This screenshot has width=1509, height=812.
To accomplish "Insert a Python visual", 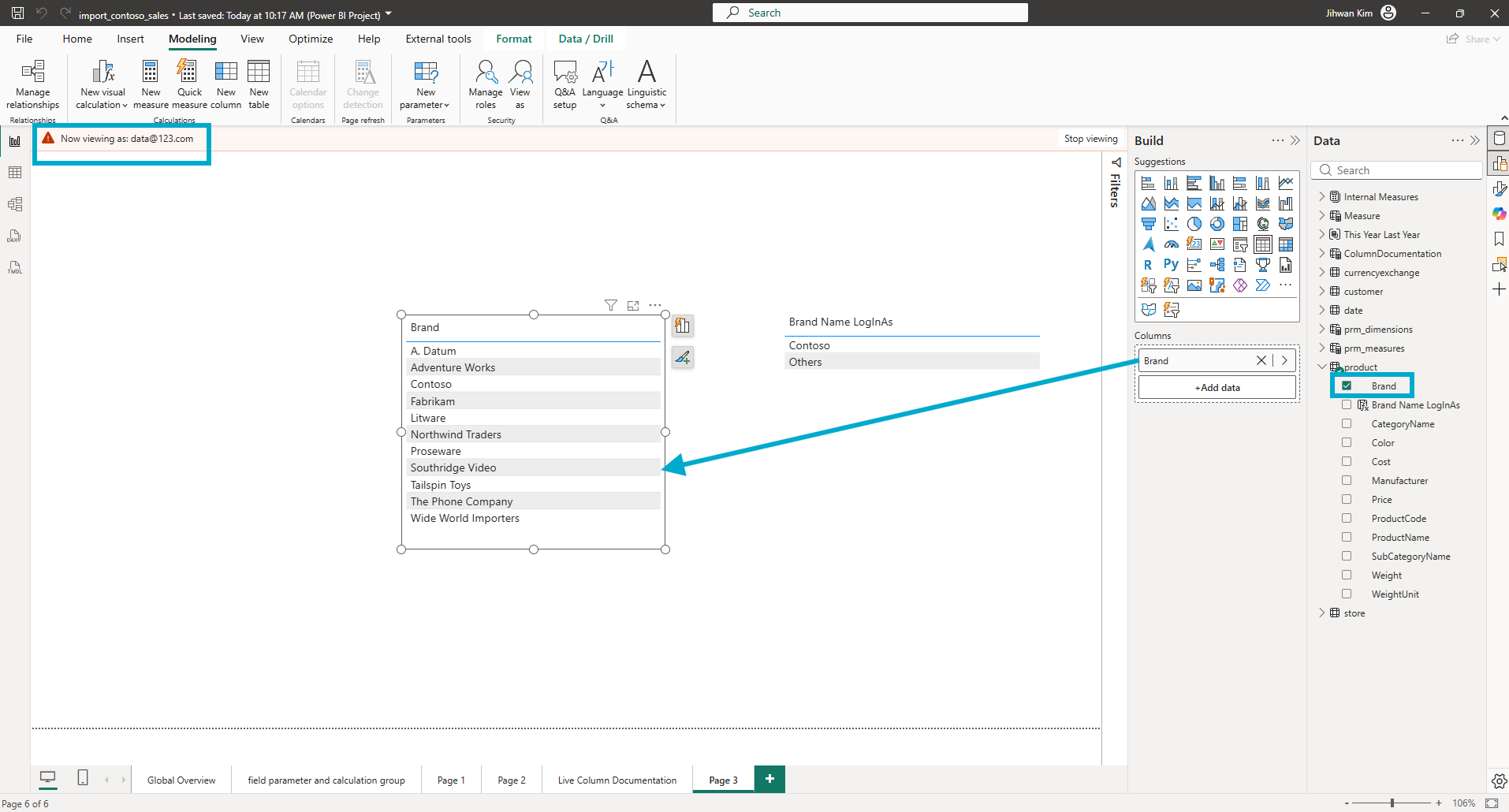I will (1172, 265).
